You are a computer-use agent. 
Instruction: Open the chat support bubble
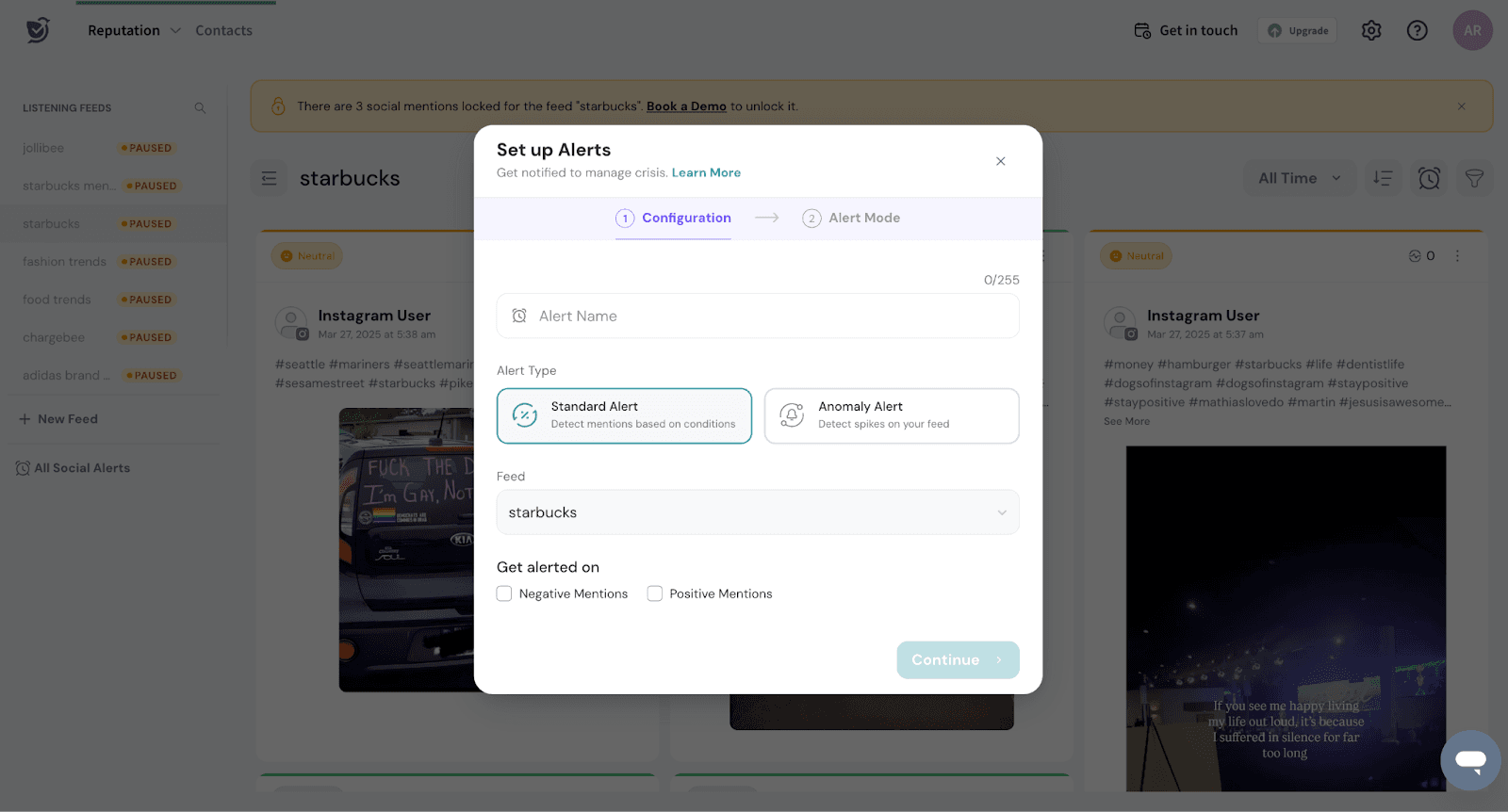pos(1470,760)
